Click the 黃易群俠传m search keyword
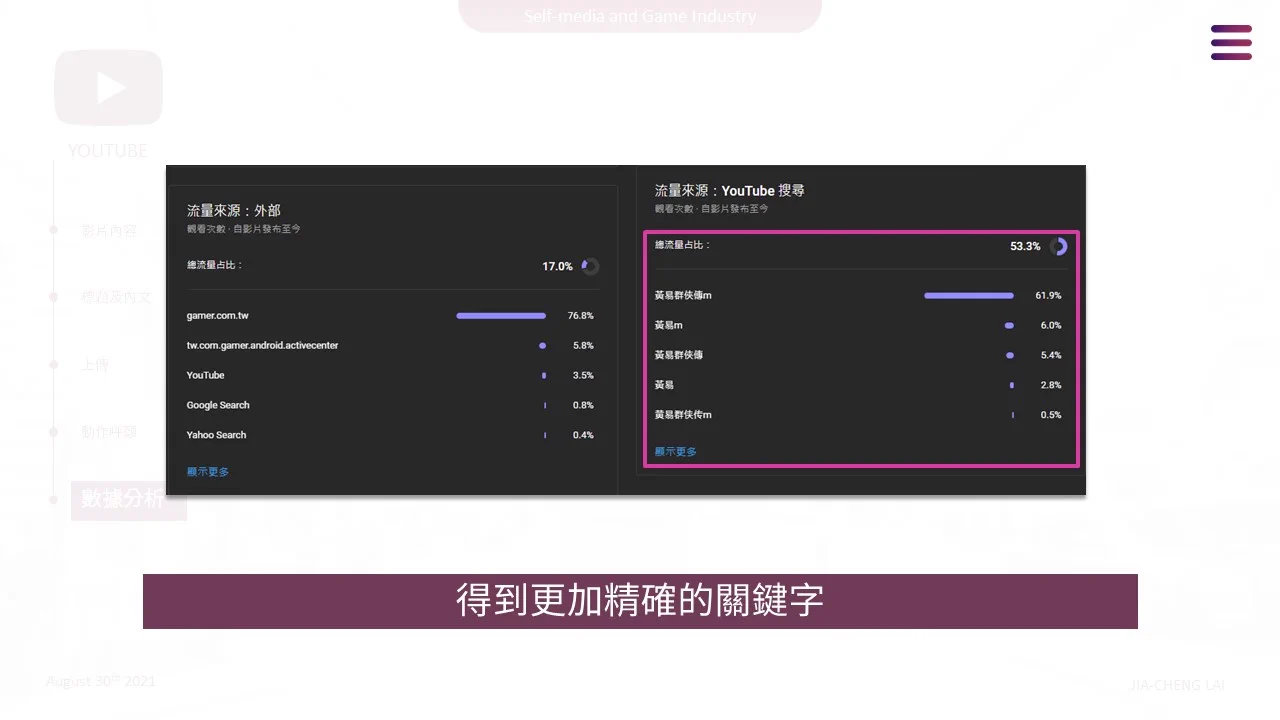The width and height of the screenshot is (1280, 720). pos(683,415)
